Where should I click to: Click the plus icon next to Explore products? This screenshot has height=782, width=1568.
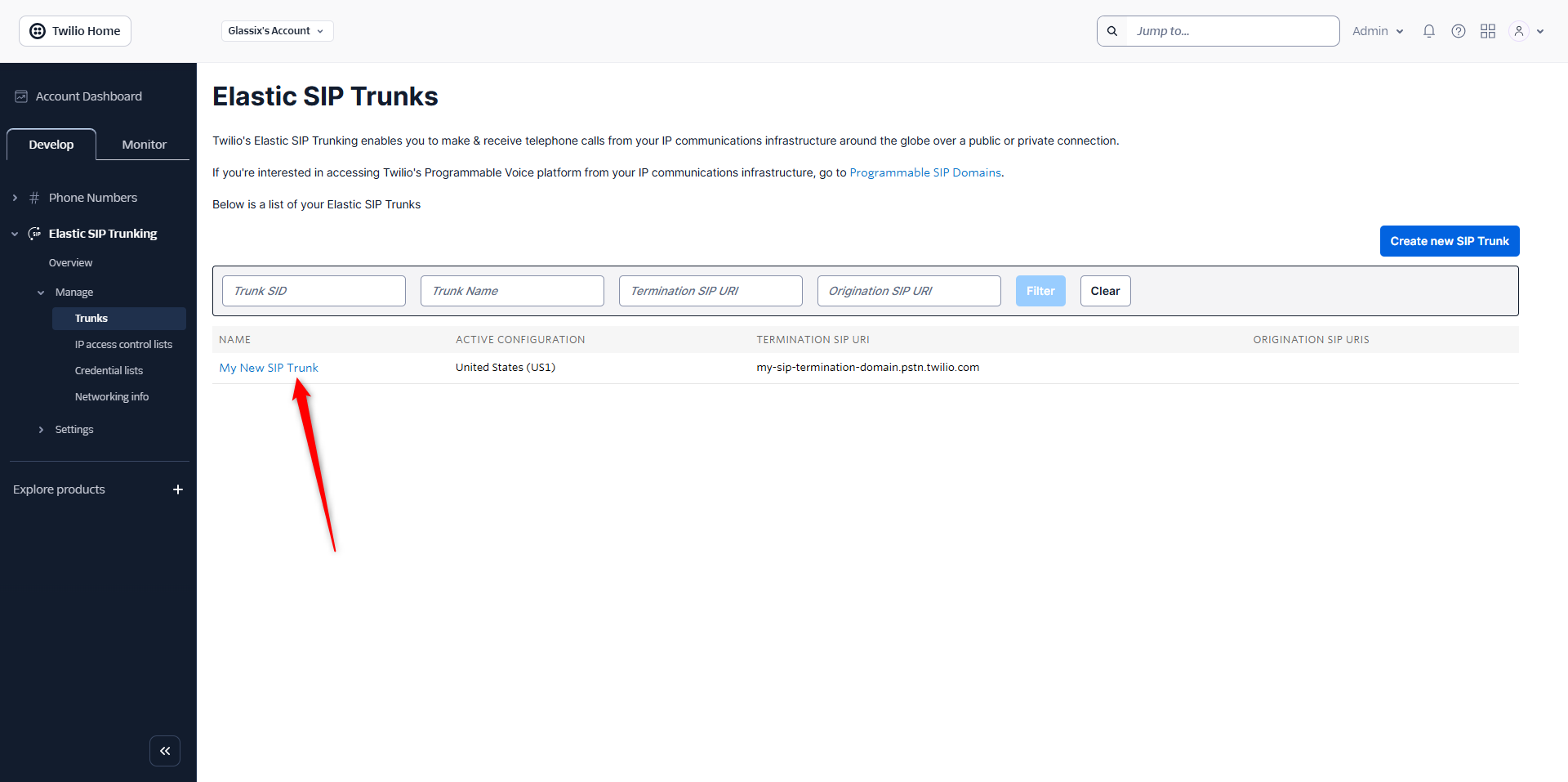tap(178, 489)
